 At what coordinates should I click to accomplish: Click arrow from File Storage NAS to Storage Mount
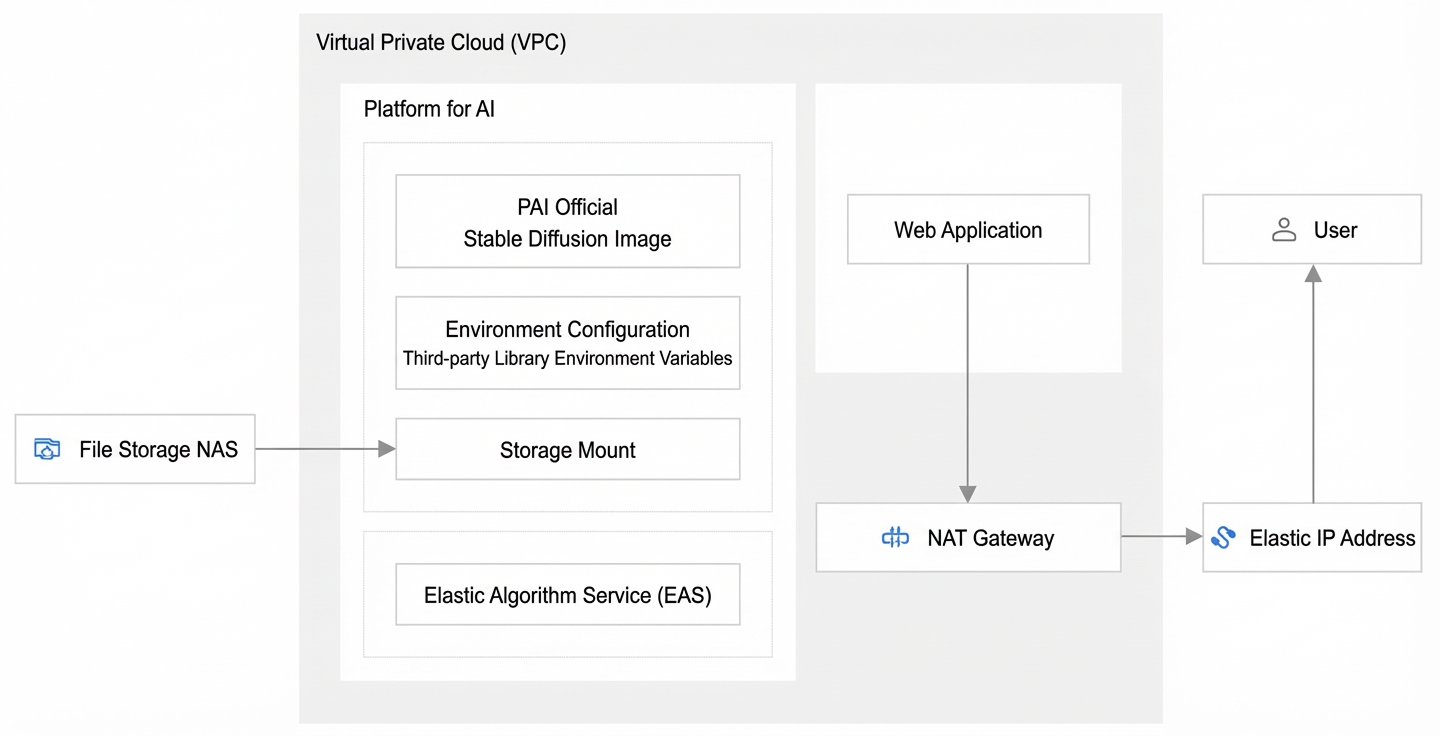(x=325, y=449)
